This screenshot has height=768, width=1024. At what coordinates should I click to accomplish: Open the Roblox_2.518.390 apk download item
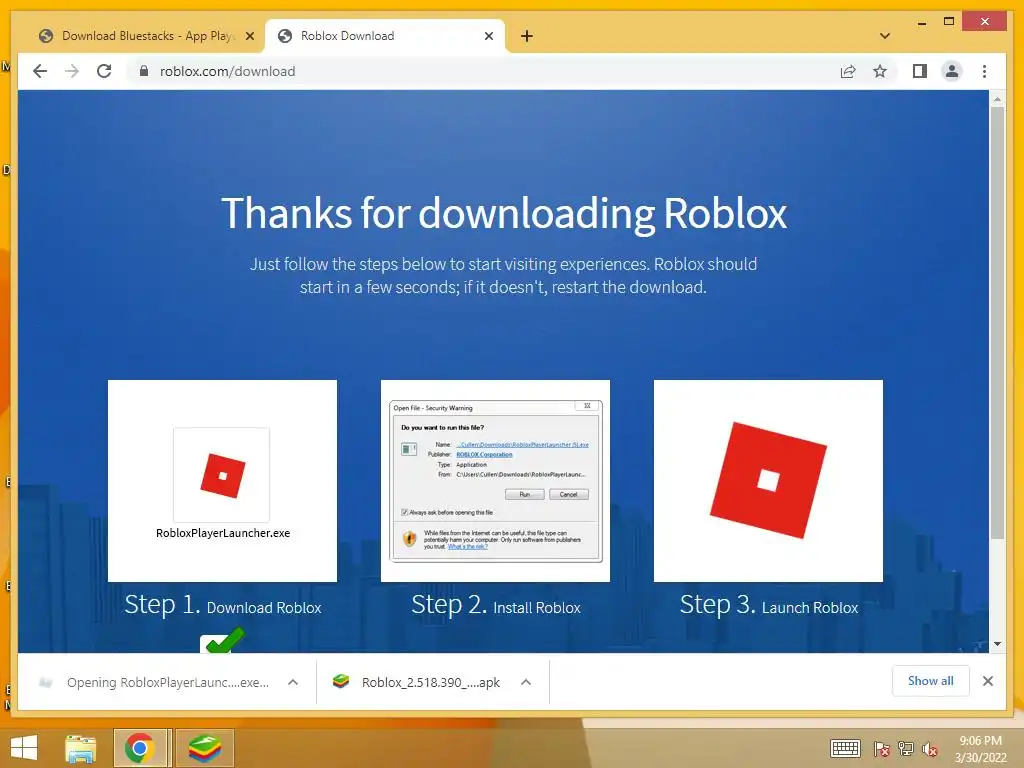point(418,682)
